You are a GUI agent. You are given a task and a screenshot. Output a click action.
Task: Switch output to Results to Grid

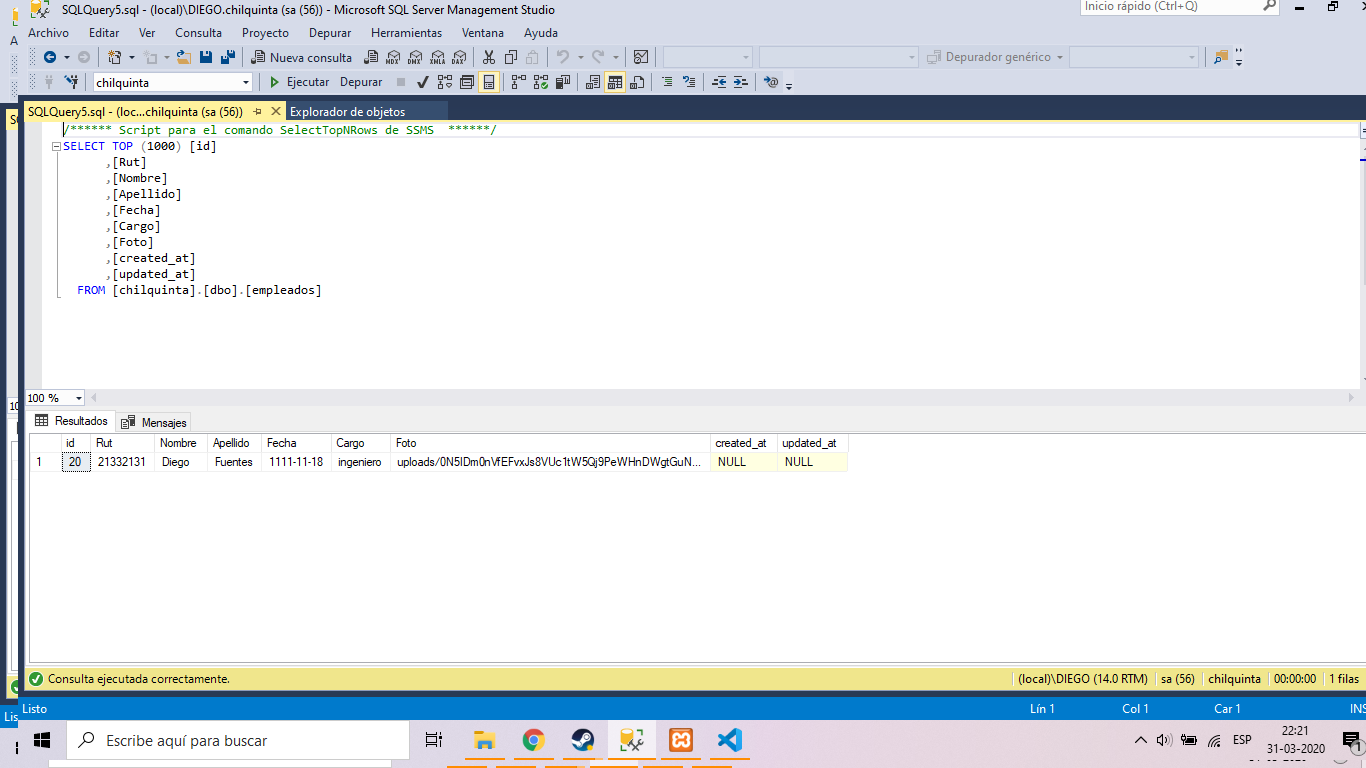tap(614, 82)
